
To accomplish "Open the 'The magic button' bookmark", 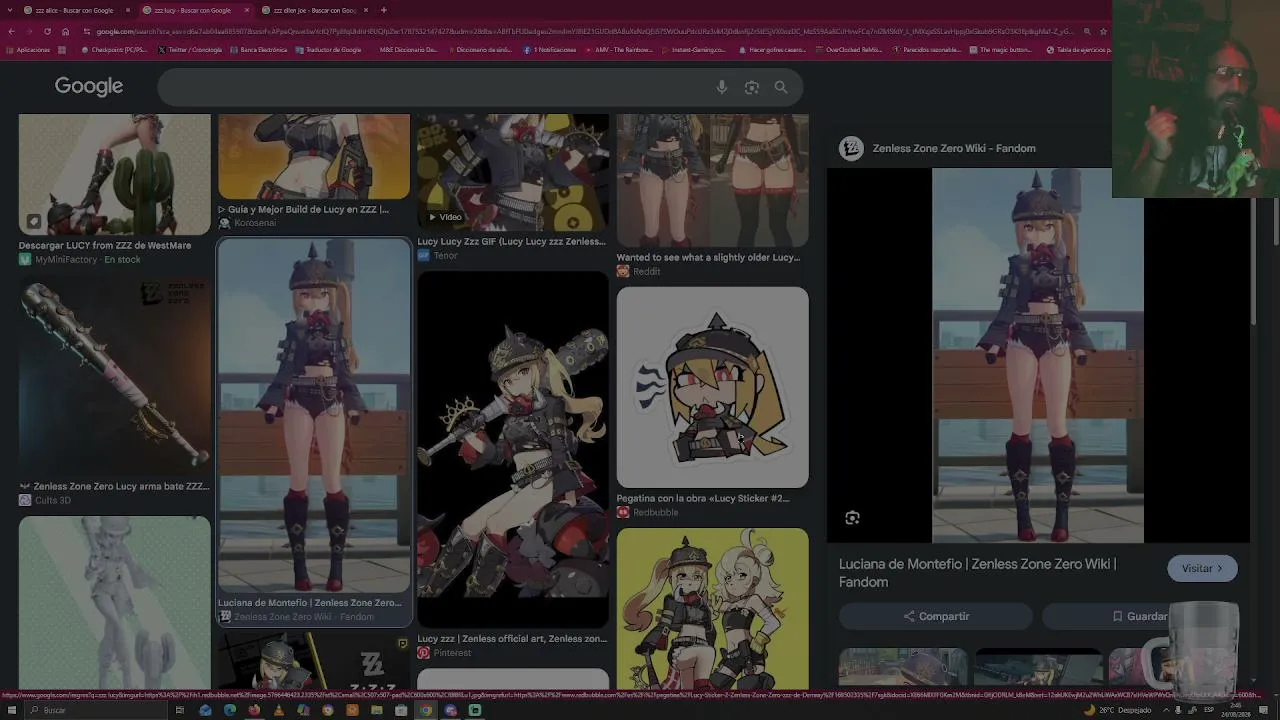I will point(1000,49).
